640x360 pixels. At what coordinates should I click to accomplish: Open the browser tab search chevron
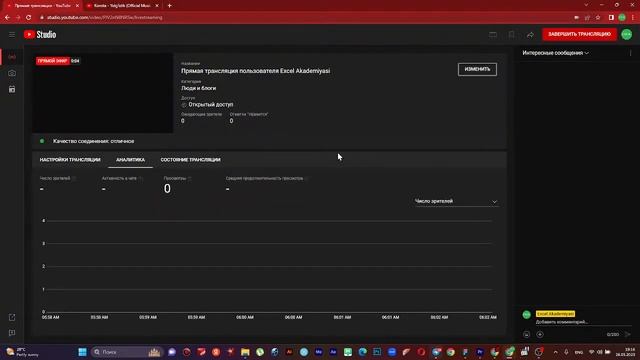[x=586, y=5]
